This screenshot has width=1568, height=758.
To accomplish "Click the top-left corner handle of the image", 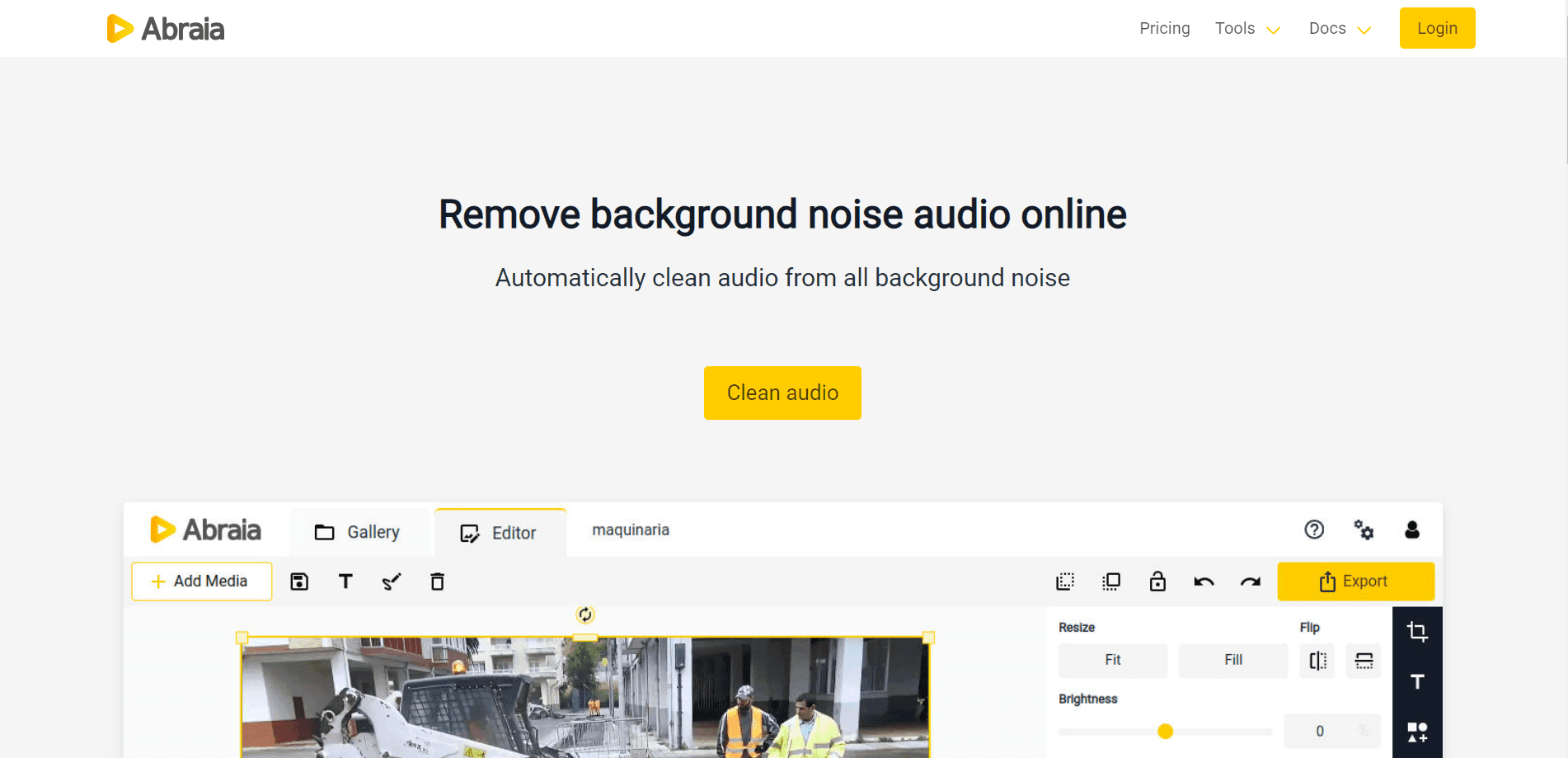I will [x=242, y=638].
